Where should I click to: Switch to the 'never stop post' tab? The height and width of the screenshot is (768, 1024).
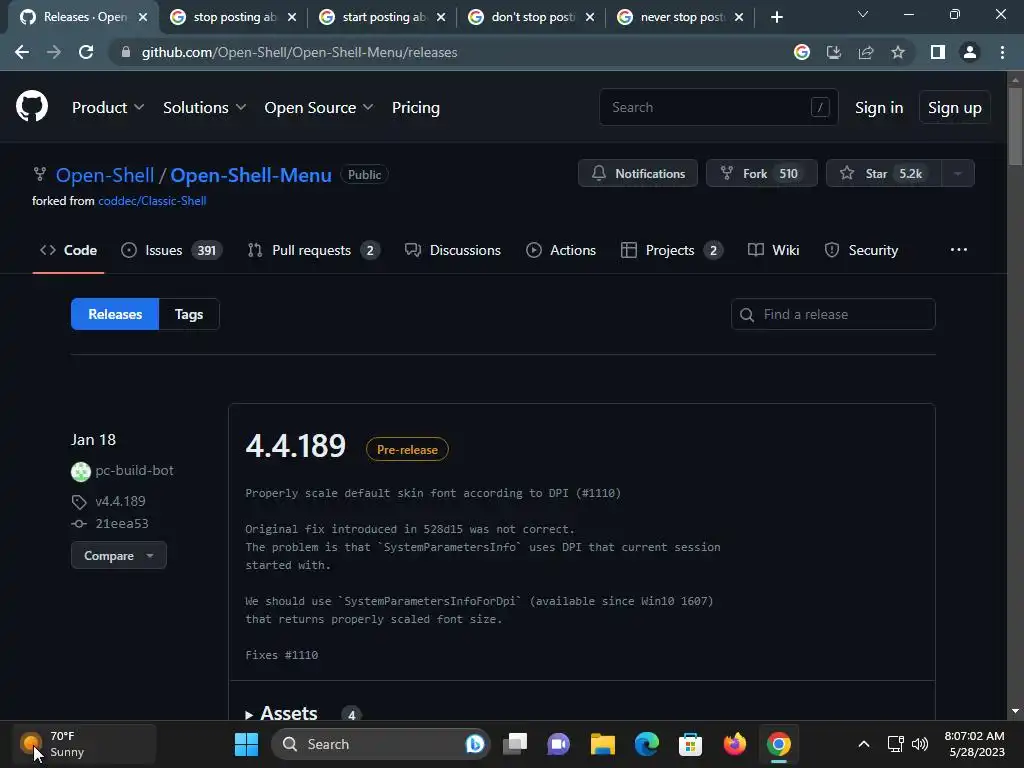click(x=680, y=17)
